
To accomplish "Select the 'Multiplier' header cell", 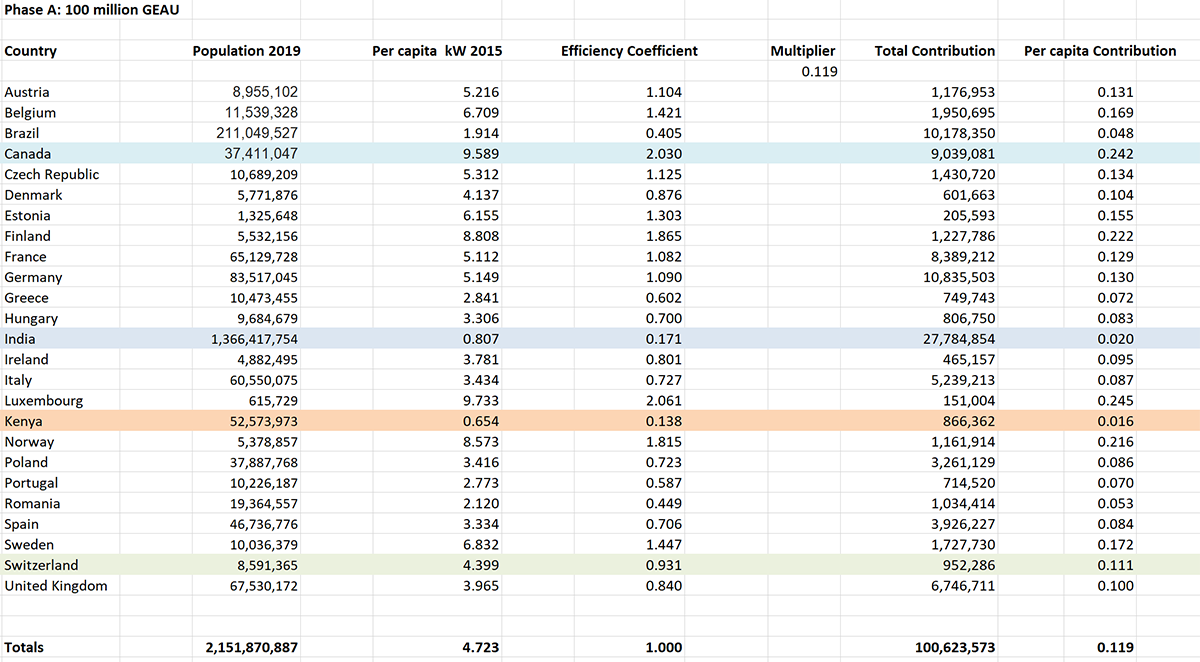I will 803,51.
